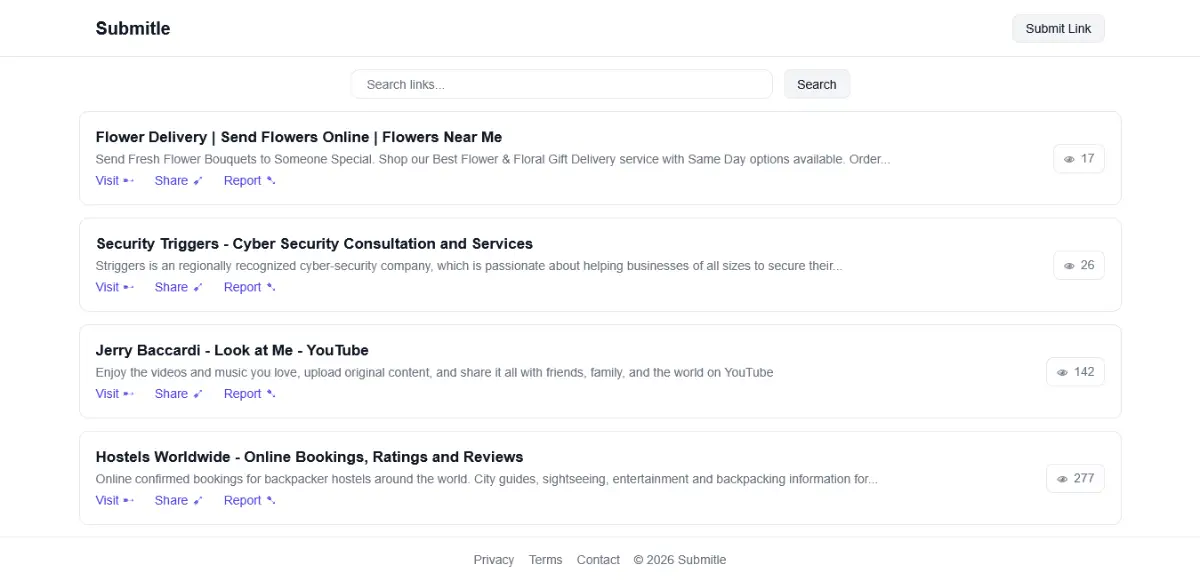Viewport: 1200px width, 581px height.
Task: Visit the Hostels Worldwide link
Action: coord(115,500)
